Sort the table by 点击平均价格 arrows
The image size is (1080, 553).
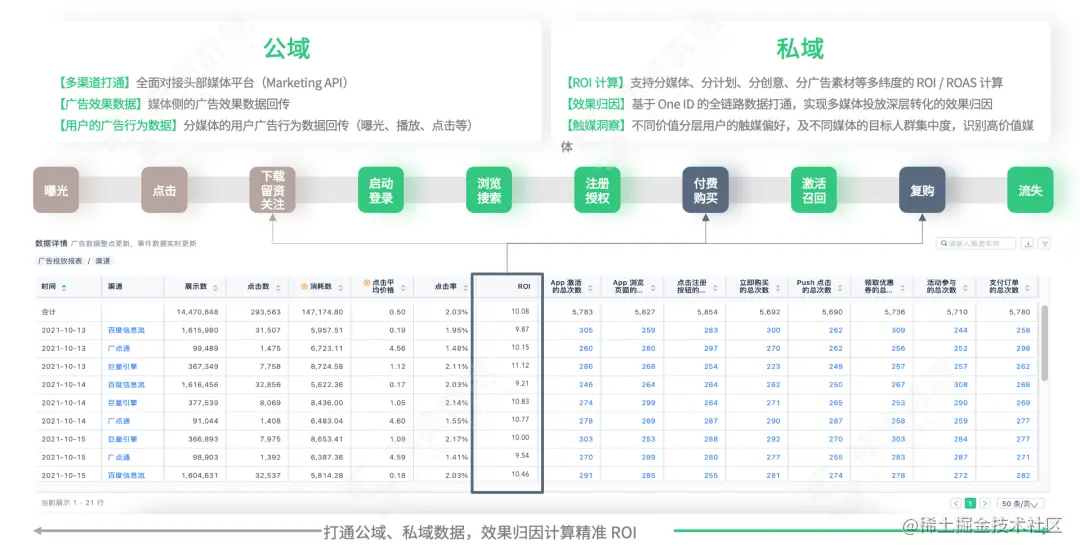tap(403, 287)
